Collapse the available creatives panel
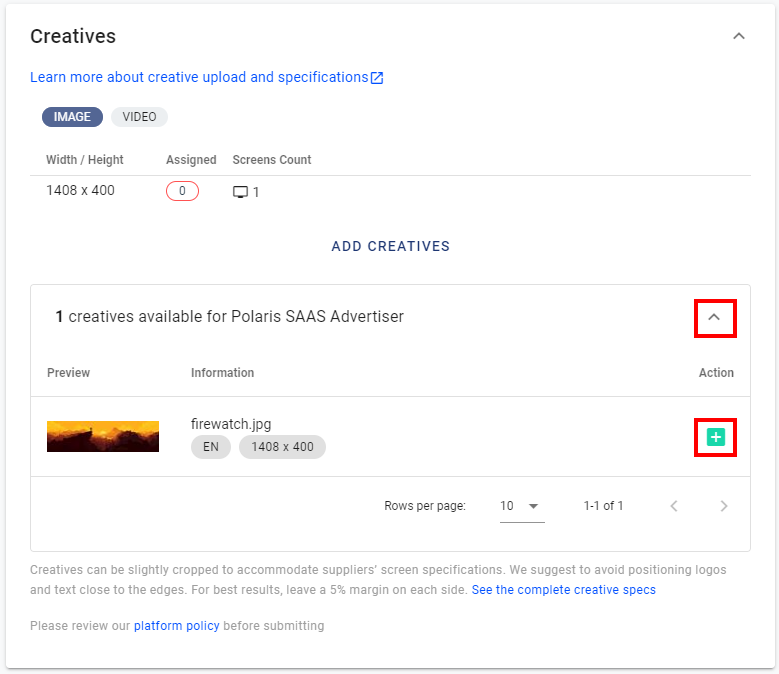This screenshot has height=674, width=779. [714, 317]
